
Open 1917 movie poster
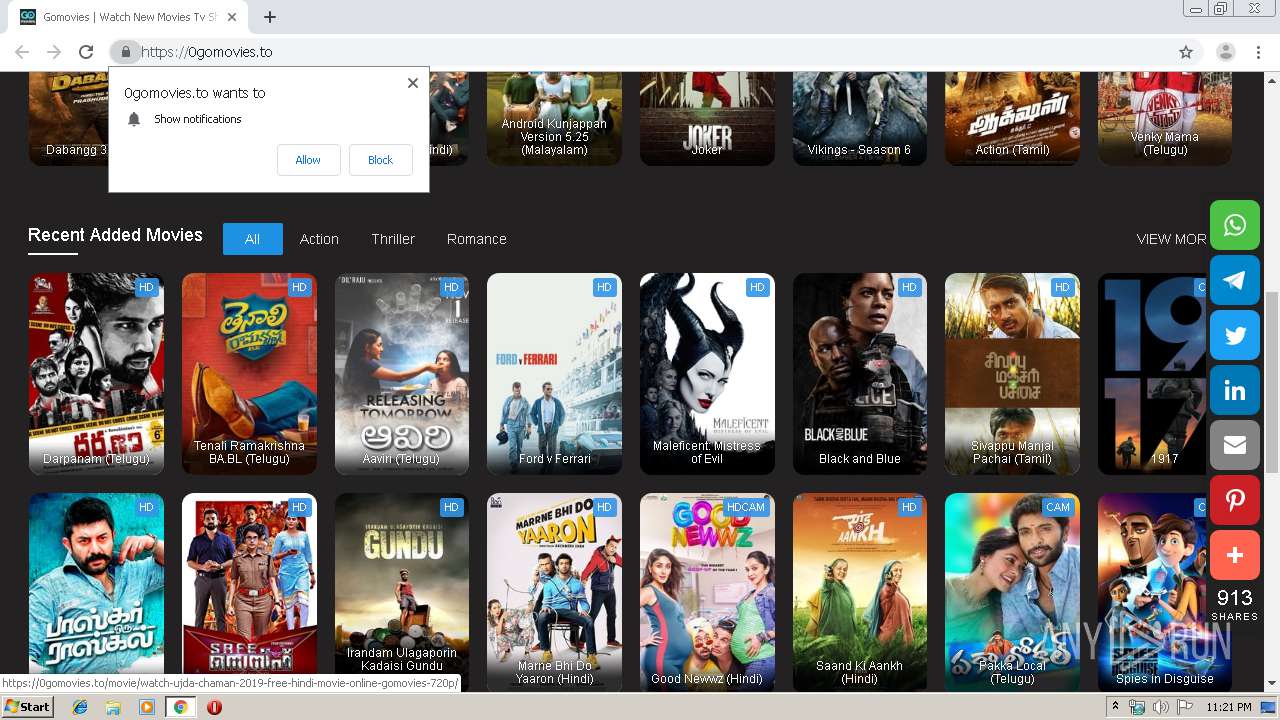coord(1153,374)
